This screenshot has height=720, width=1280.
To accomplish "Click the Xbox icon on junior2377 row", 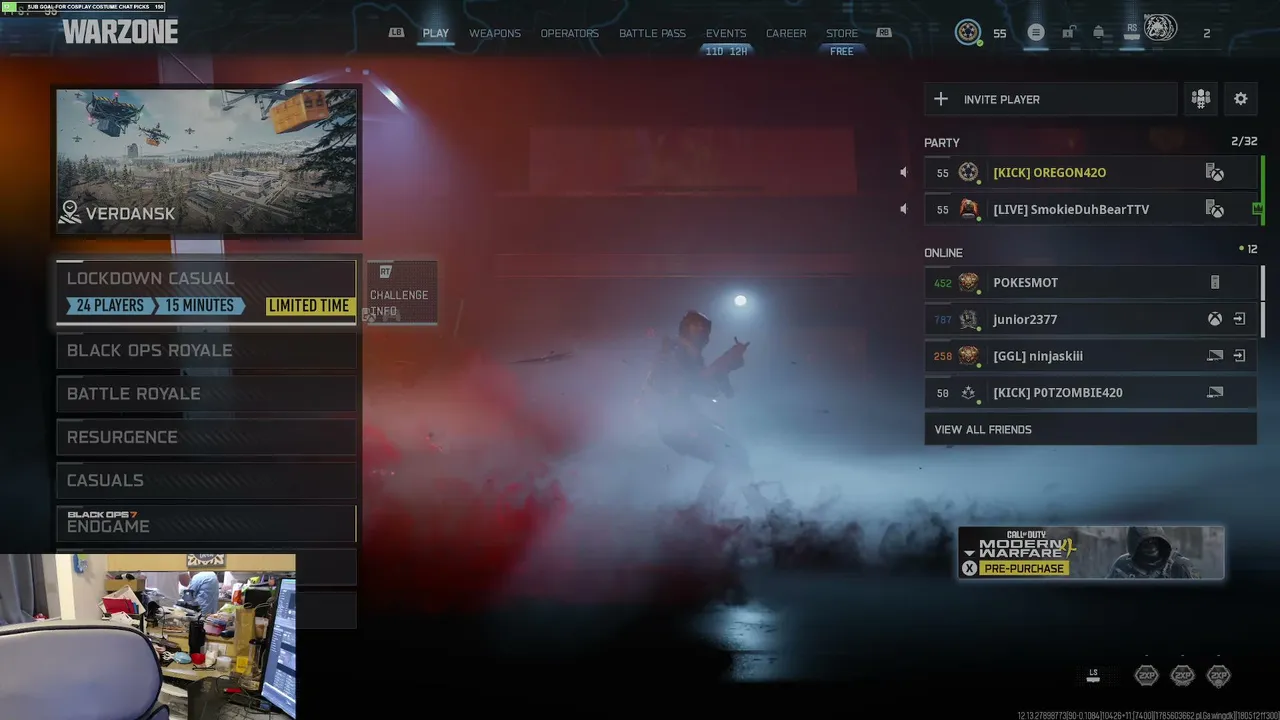I will coord(1214,319).
